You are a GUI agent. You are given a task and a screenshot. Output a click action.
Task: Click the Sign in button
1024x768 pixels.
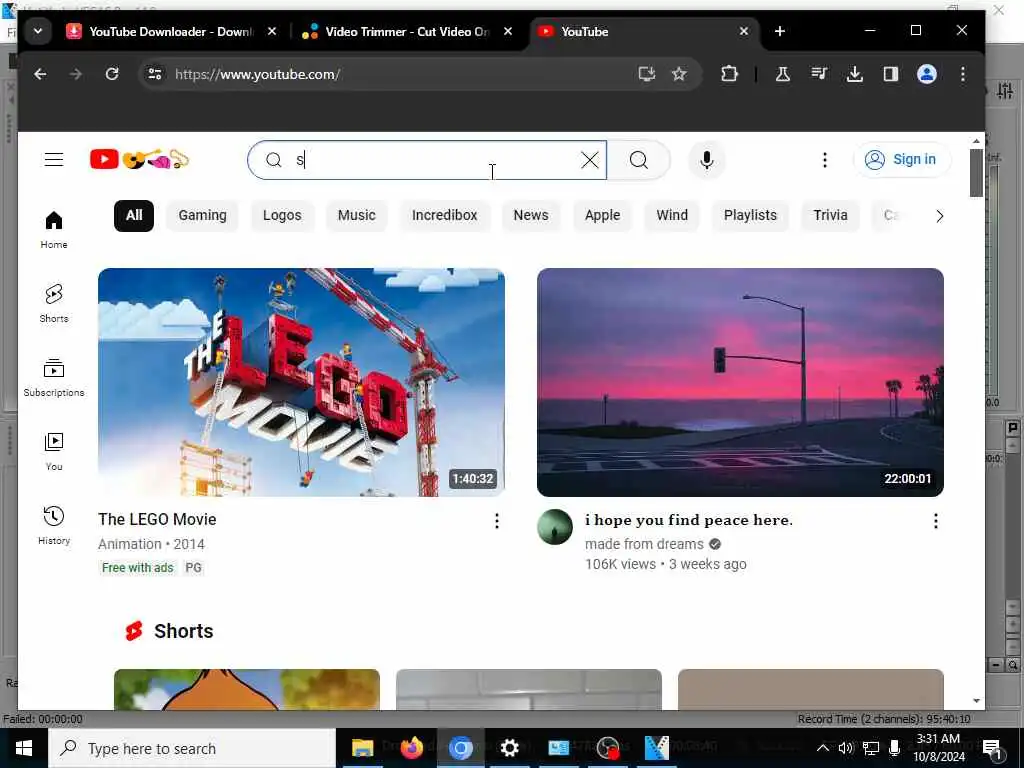click(902, 159)
